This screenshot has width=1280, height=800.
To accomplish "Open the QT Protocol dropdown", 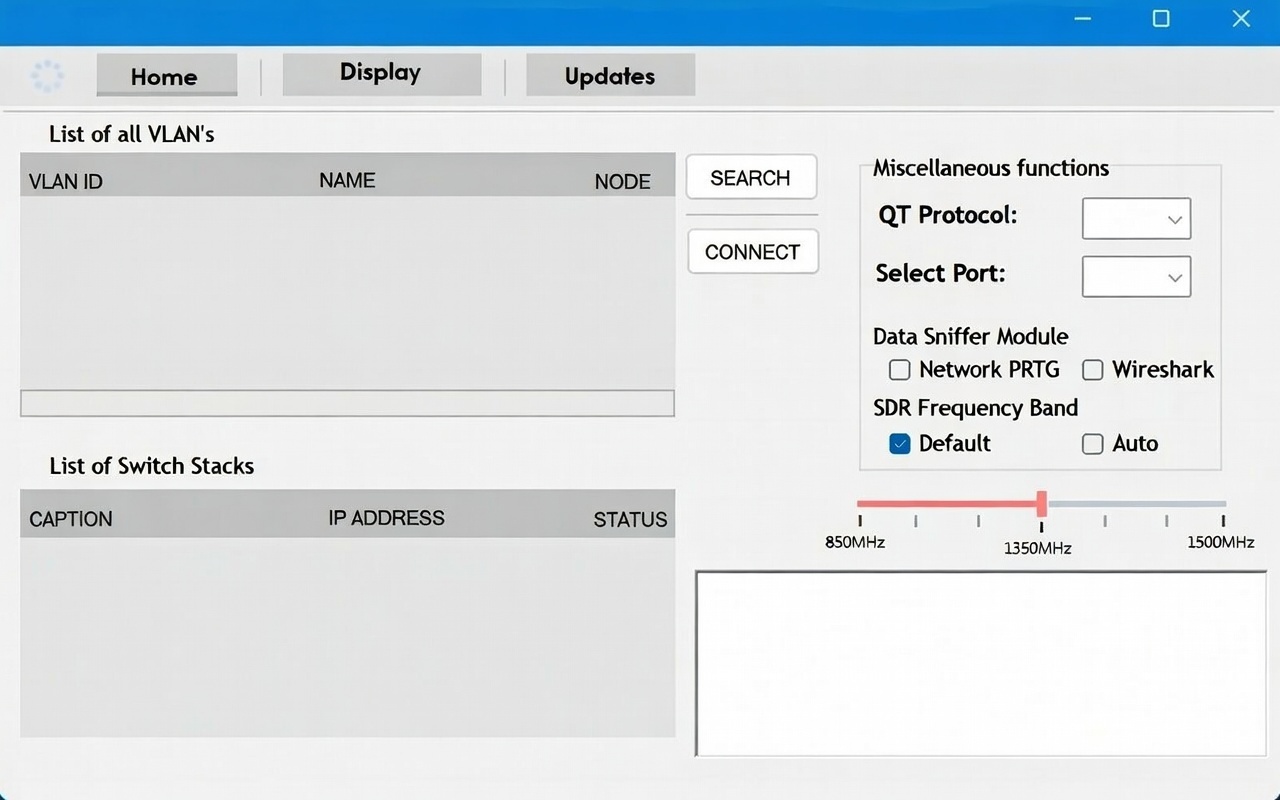I will (1136, 219).
